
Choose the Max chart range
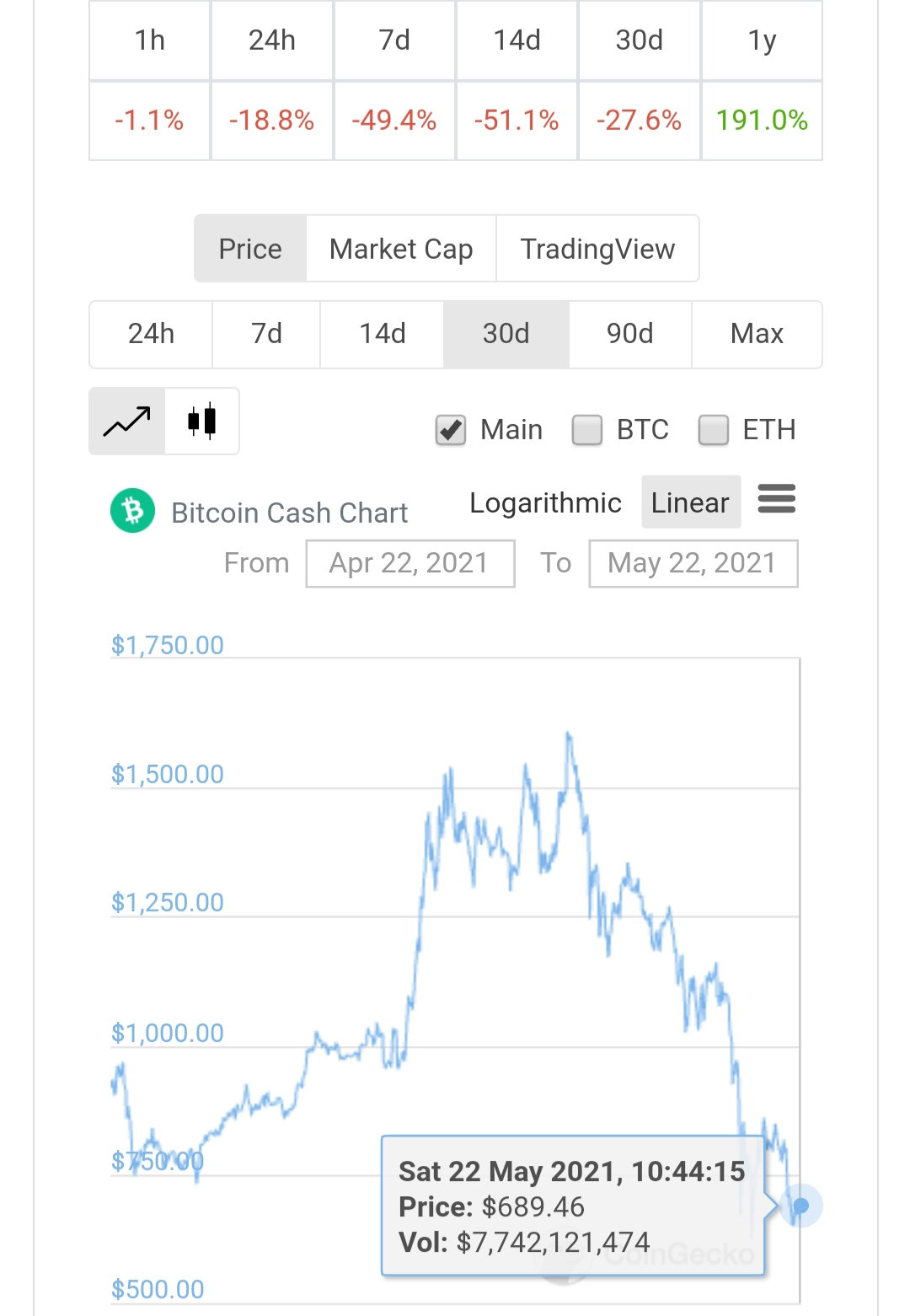tap(757, 334)
